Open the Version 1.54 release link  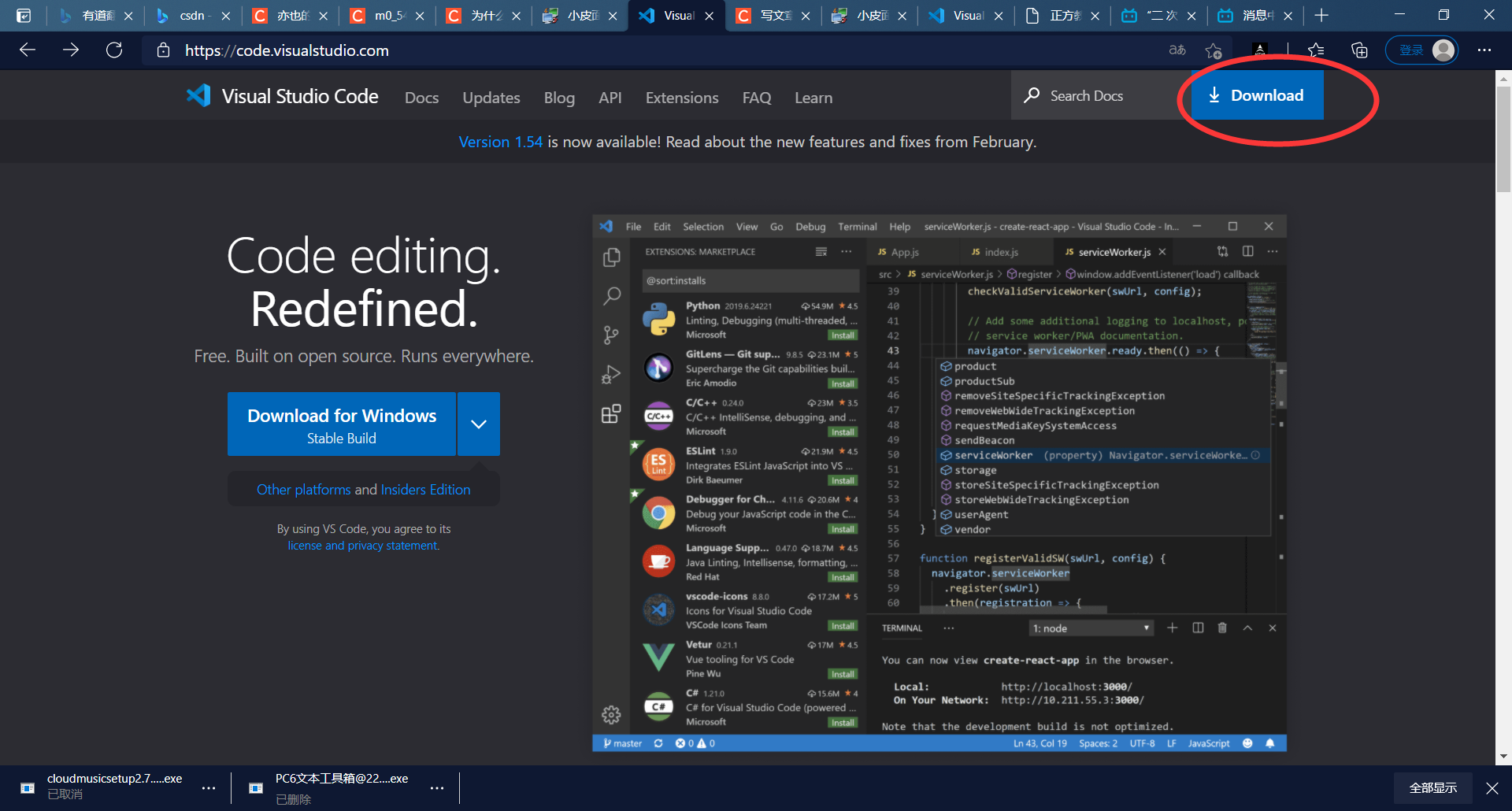click(x=501, y=142)
